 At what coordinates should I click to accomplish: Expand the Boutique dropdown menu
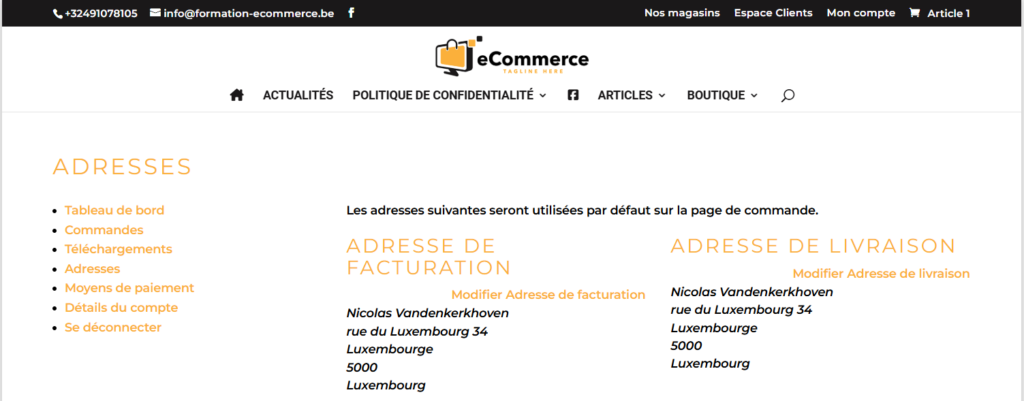pyautogui.click(x=722, y=95)
